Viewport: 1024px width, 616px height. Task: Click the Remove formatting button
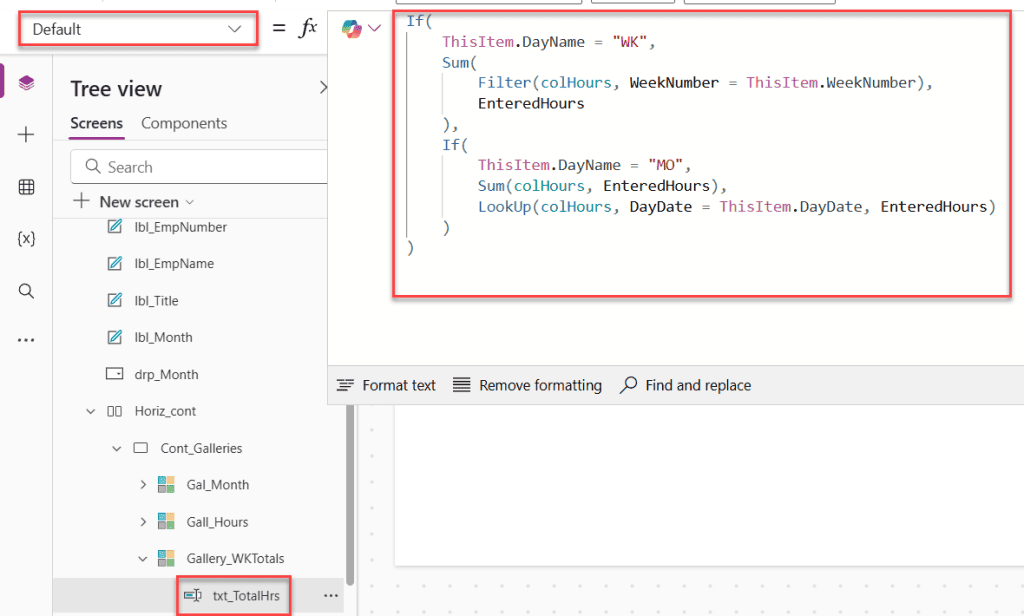click(528, 385)
